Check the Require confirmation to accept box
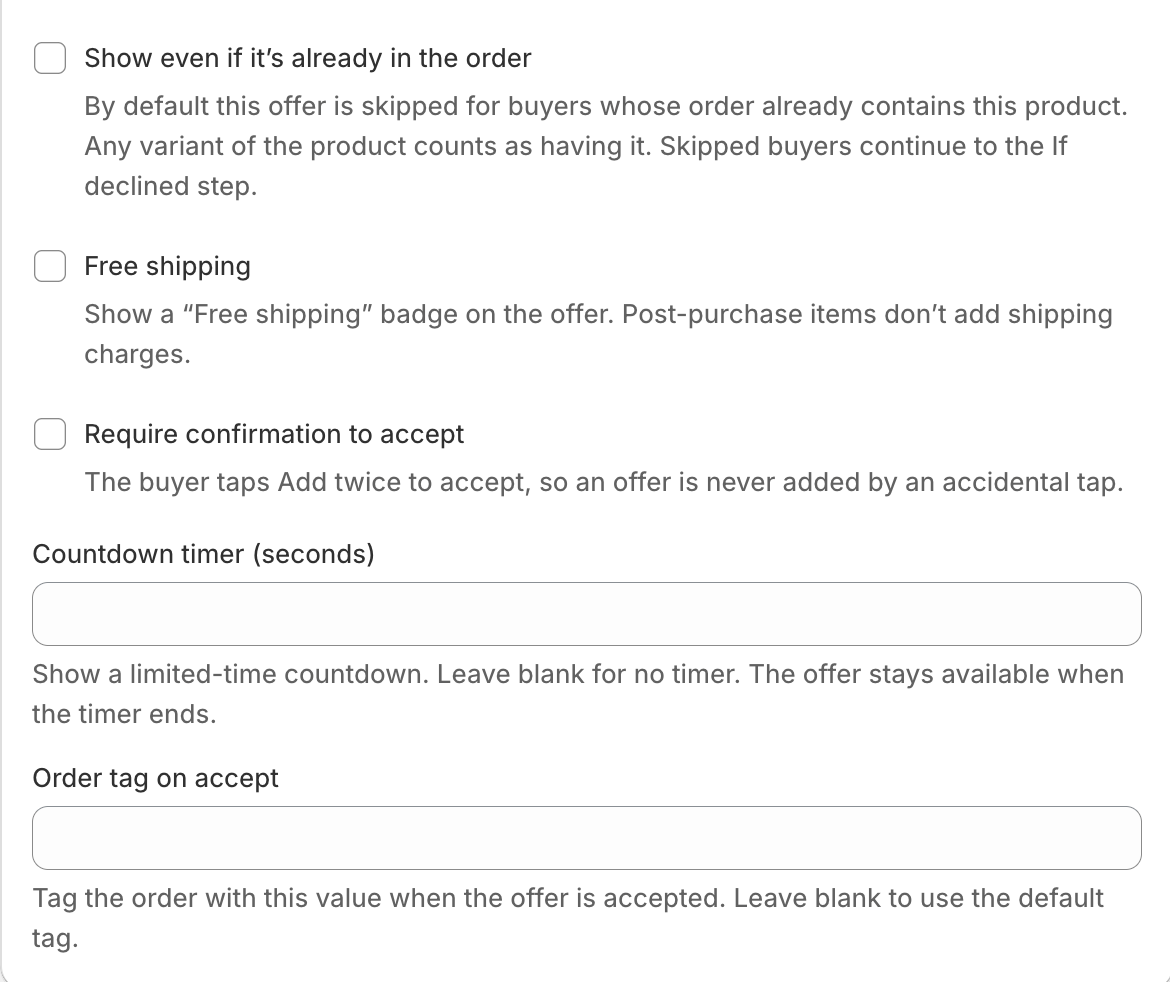 50,434
